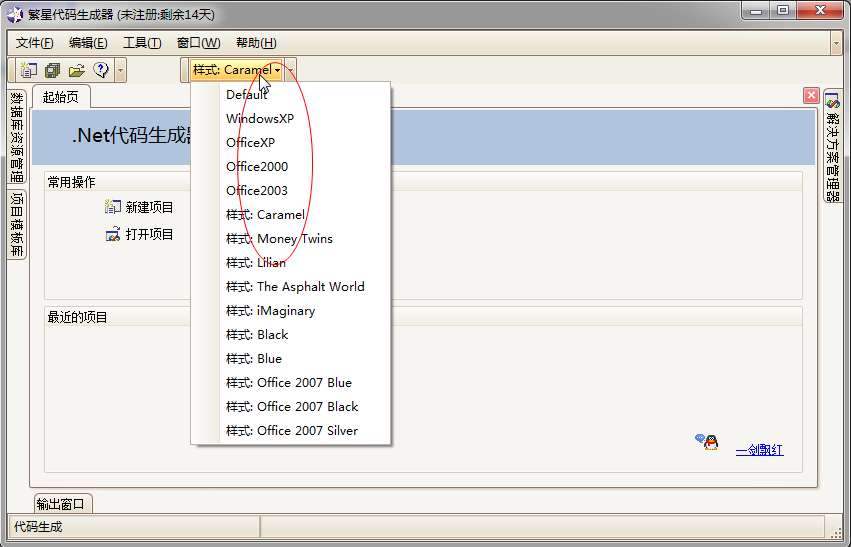Click the help question mark toolbar icon
The image size is (851, 547).
pyautogui.click(x=101, y=69)
